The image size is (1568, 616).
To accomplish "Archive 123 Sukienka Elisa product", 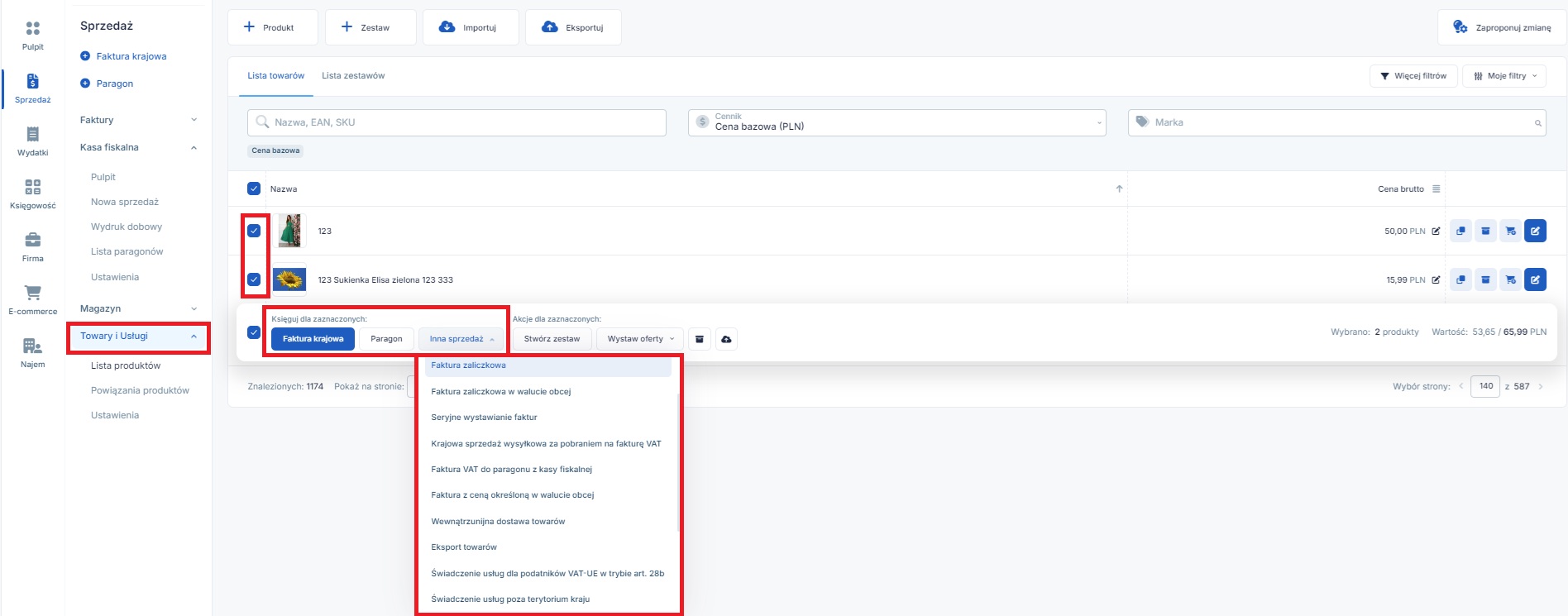I will click(x=1486, y=279).
